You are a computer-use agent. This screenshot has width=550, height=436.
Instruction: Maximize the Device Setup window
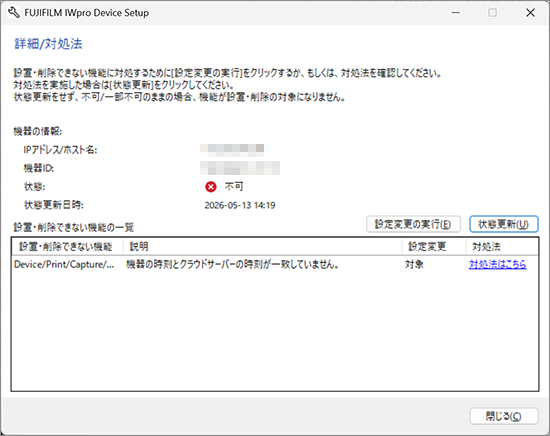[x=492, y=13]
